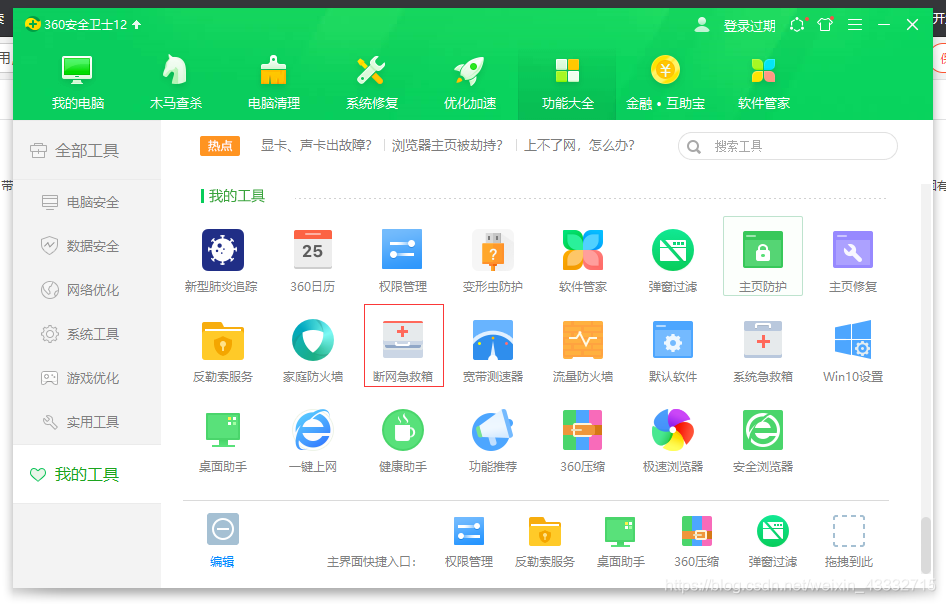Open the 浏览器主页被劫持? hot link
946x604 pixels.
point(447,145)
